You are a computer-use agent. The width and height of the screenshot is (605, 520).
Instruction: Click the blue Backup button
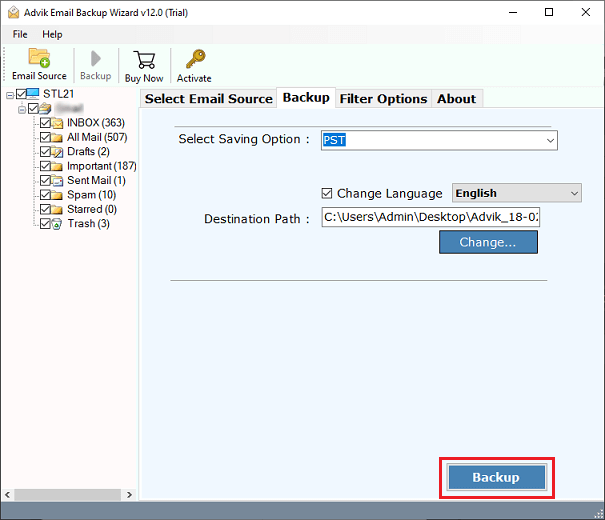[496, 478]
